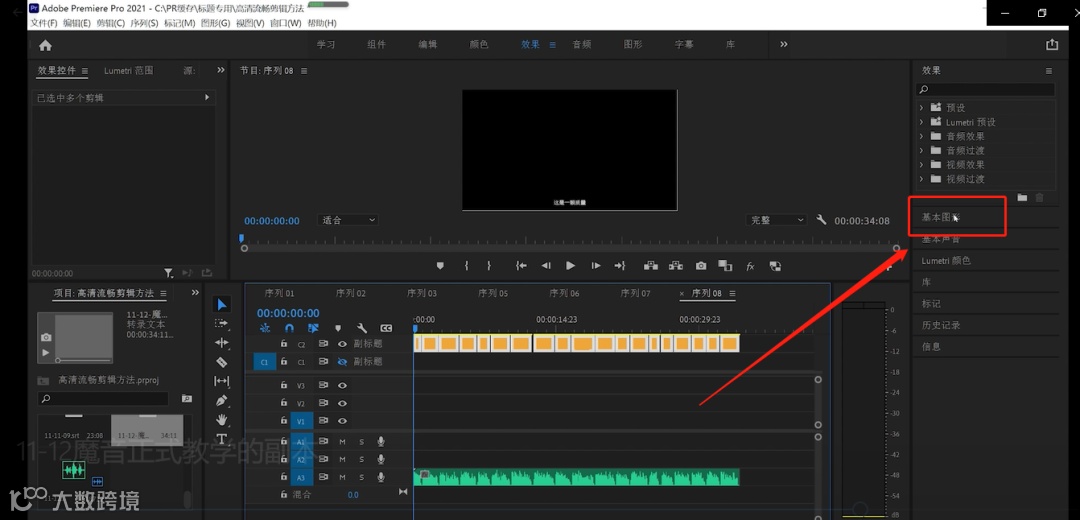Screen dimensions: 1080x520
Task: Click the Home icon in workspace bar
Action: point(45,45)
